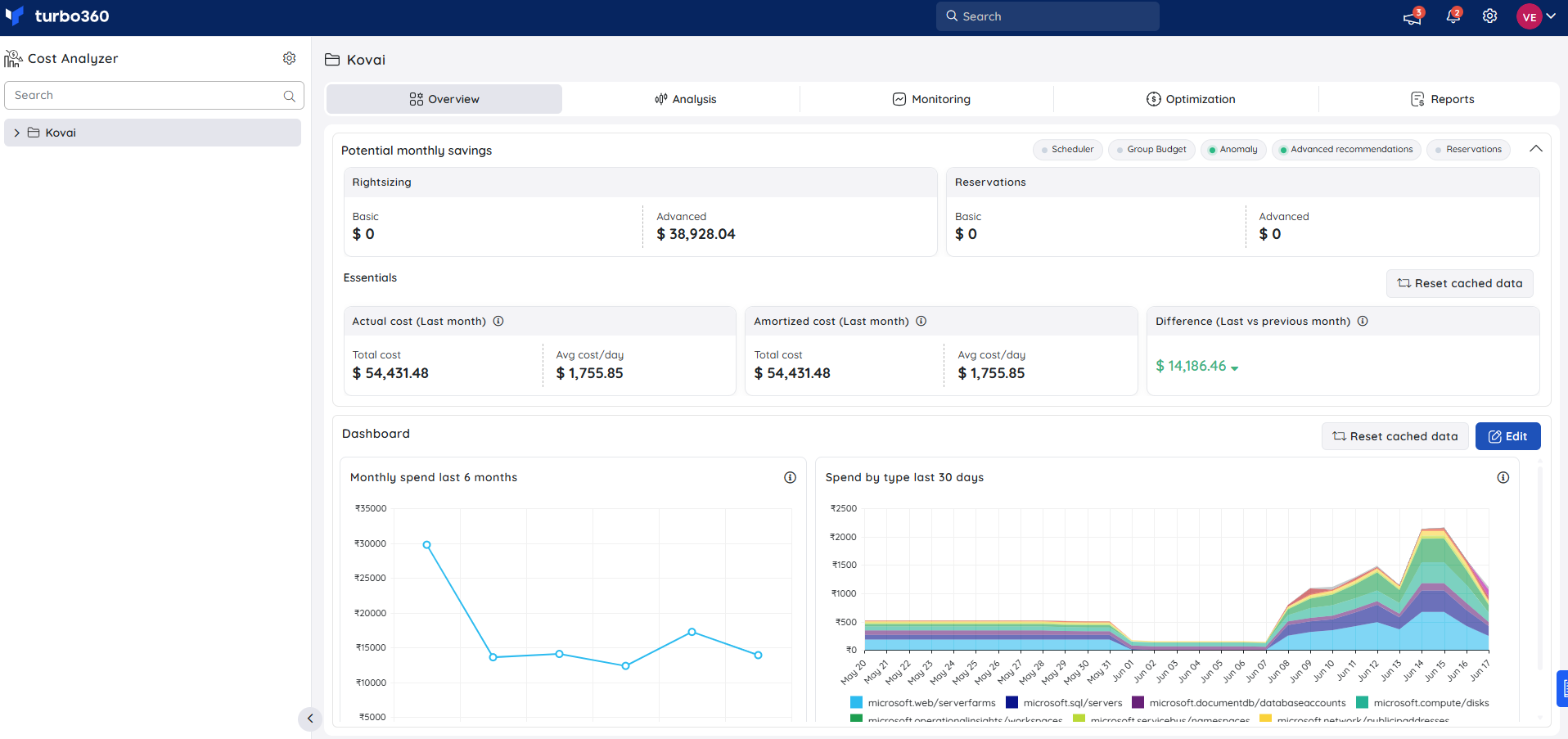Click Reset cached data in Essentials

(1460, 283)
